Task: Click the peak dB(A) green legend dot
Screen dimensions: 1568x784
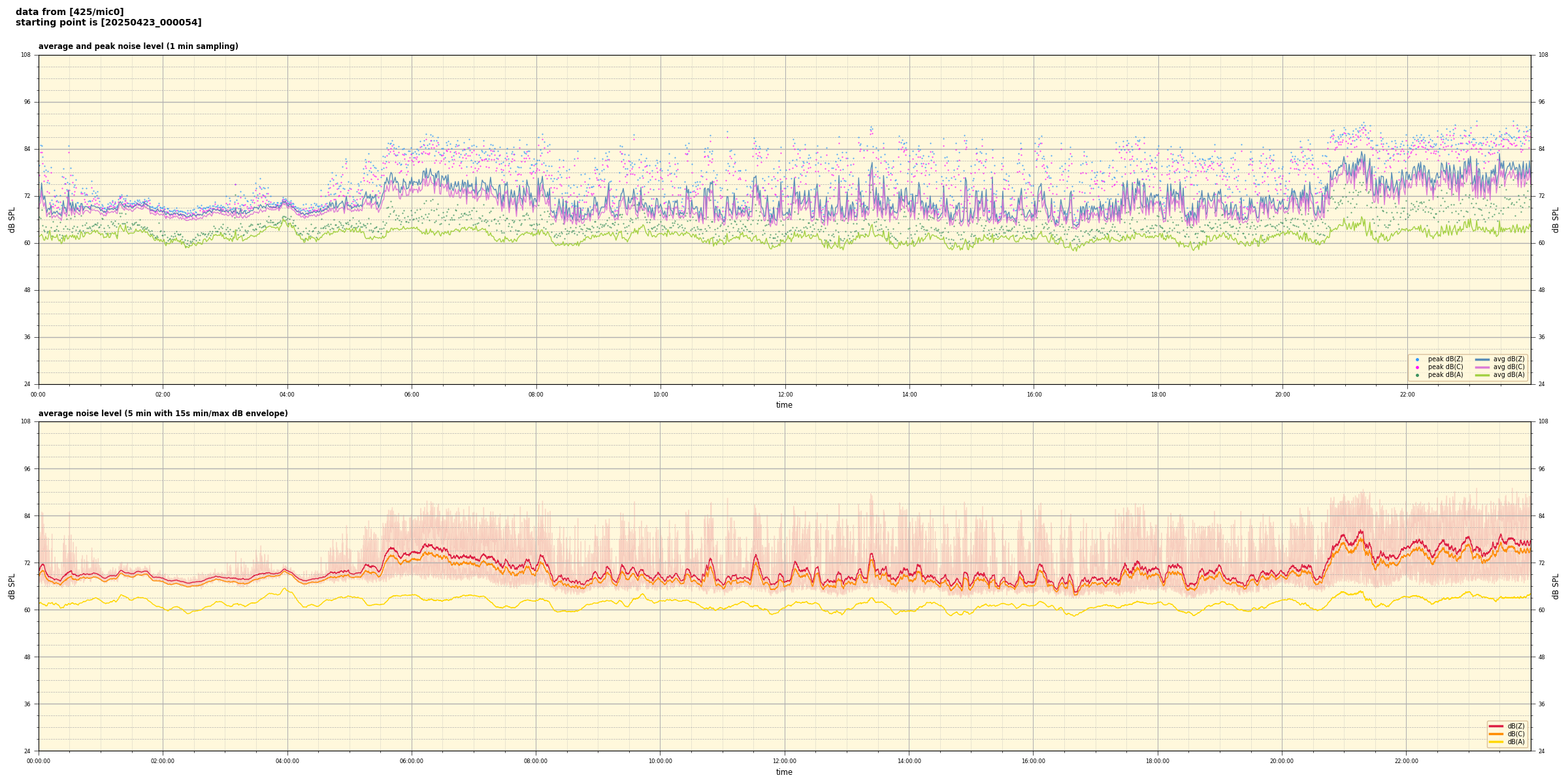Action: pyautogui.click(x=1417, y=375)
